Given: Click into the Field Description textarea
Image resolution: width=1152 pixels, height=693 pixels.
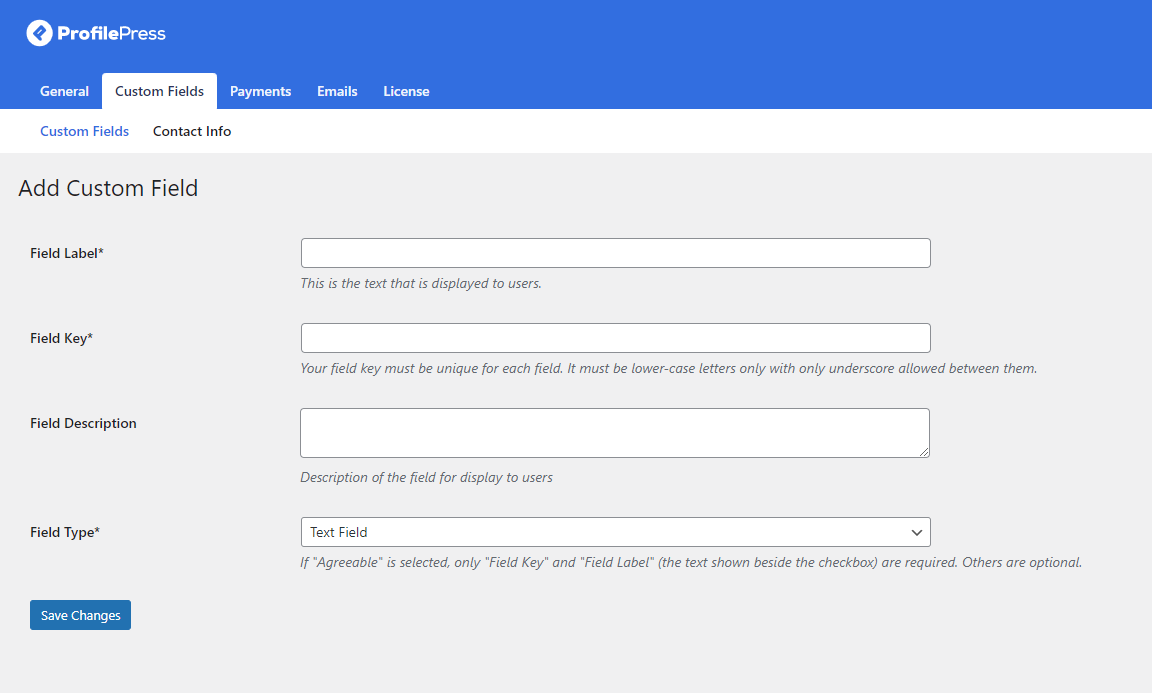Looking at the screenshot, I should click(x=615, y=433).
